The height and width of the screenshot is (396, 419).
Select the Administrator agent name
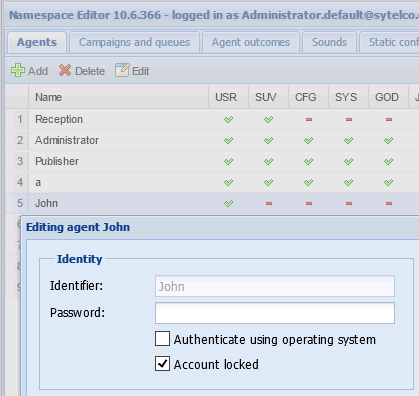coord(67,140)
